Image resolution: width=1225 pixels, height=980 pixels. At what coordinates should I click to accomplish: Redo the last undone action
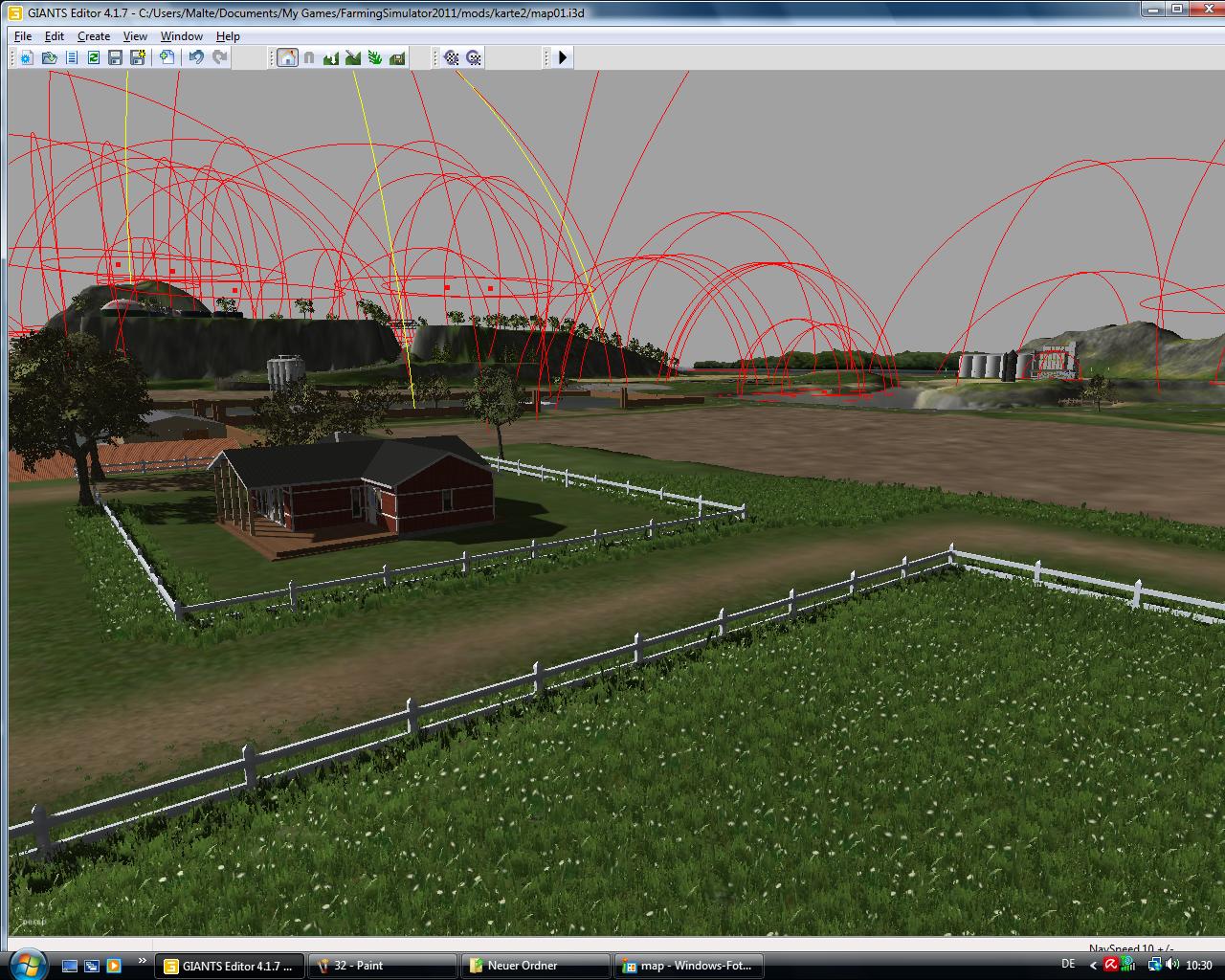pyautogui.click(x=219, y=57)
